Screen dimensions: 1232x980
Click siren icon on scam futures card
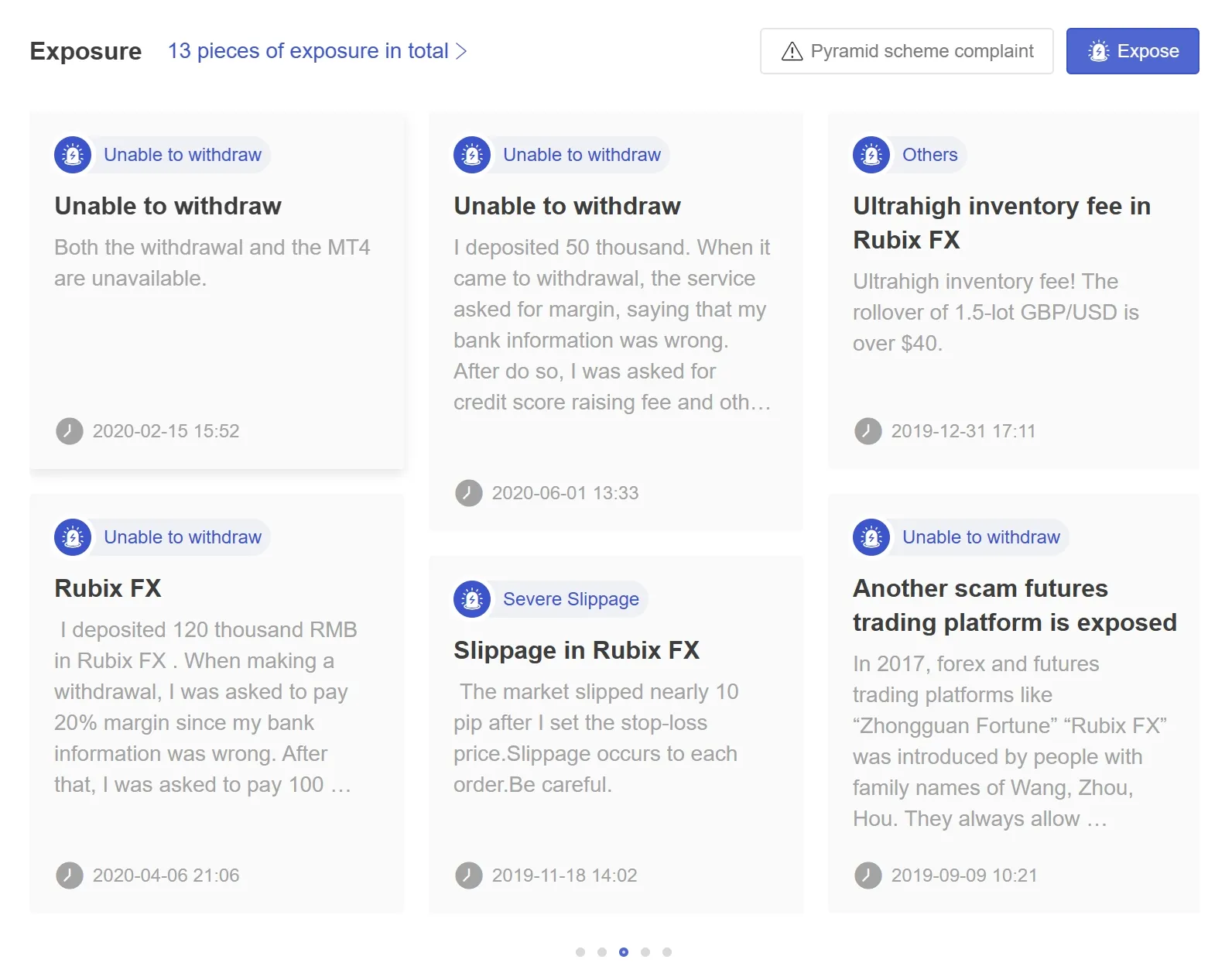tap(871, 537)
